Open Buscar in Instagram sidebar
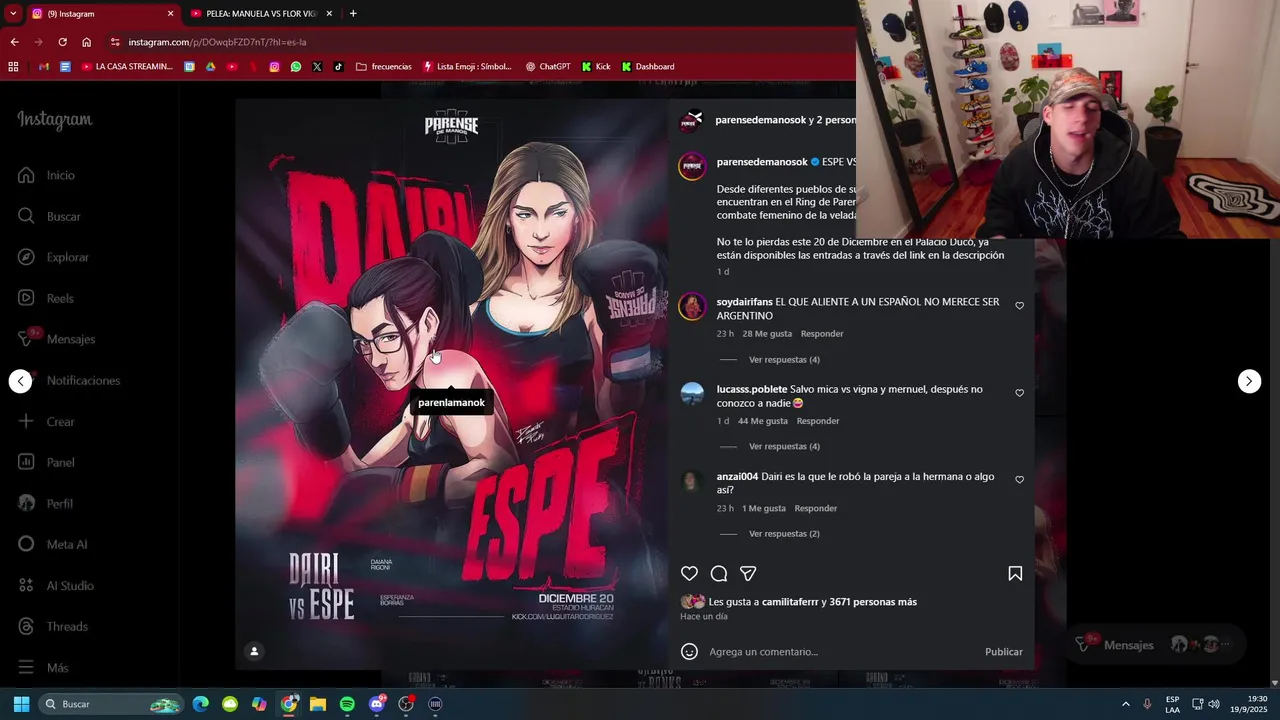 click(x=50, y=216)
